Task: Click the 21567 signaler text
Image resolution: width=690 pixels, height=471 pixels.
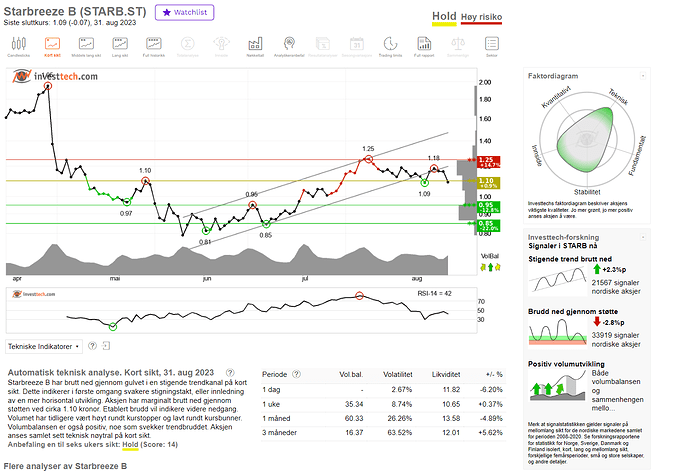Action: 615,283
